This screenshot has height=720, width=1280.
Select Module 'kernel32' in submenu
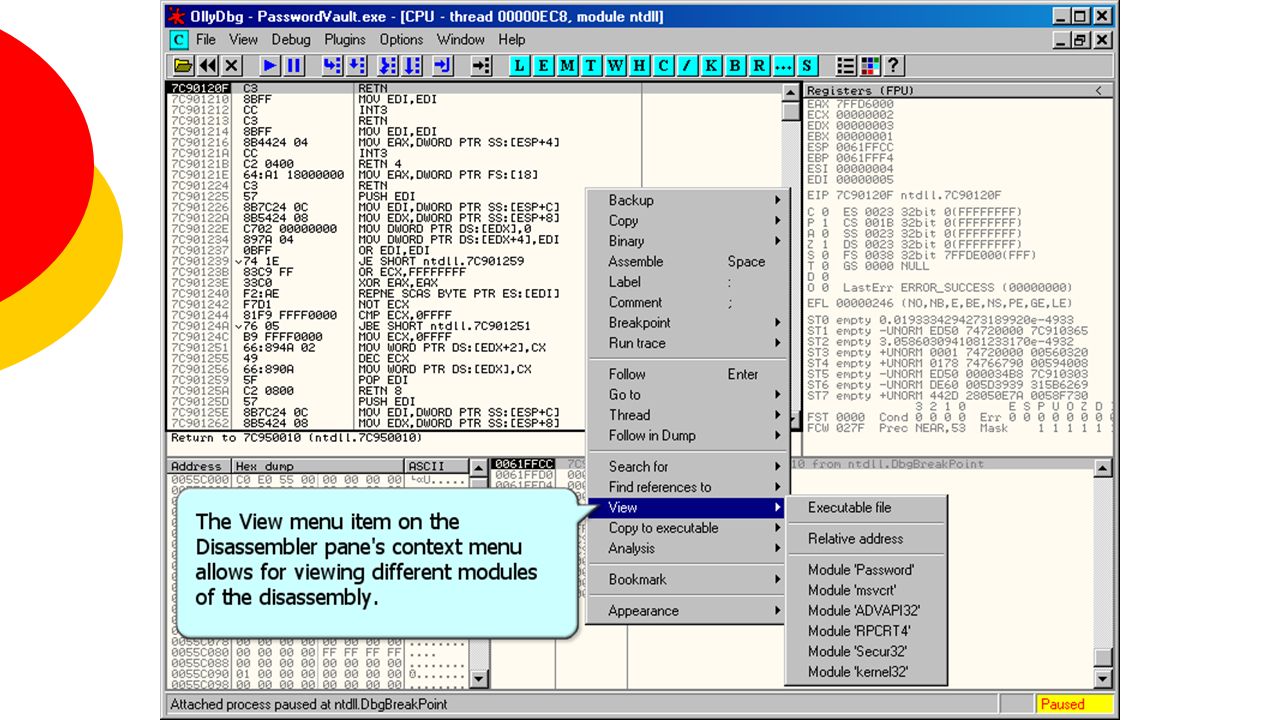pos(865,672)
